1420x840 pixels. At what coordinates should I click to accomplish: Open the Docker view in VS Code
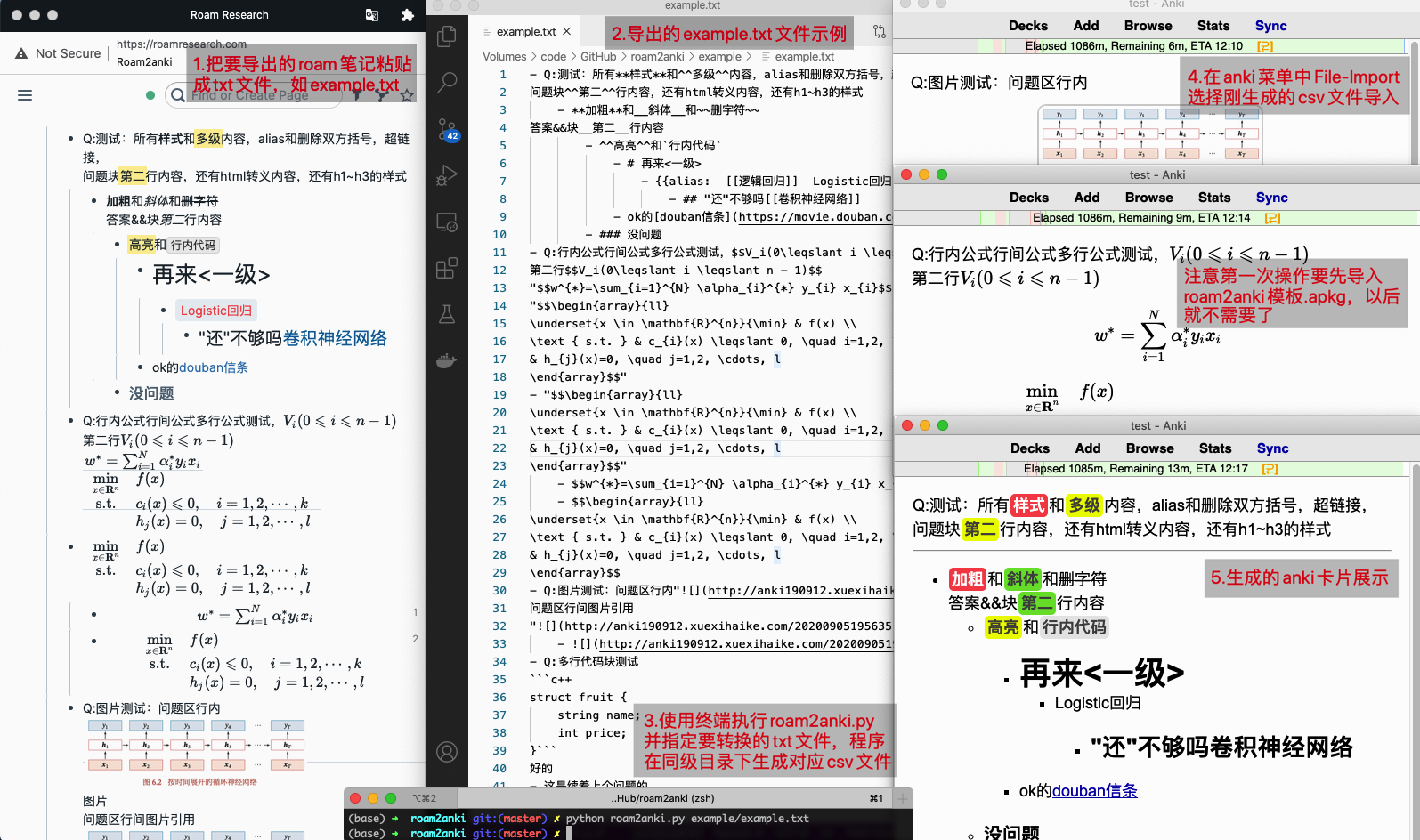[447, 360]
